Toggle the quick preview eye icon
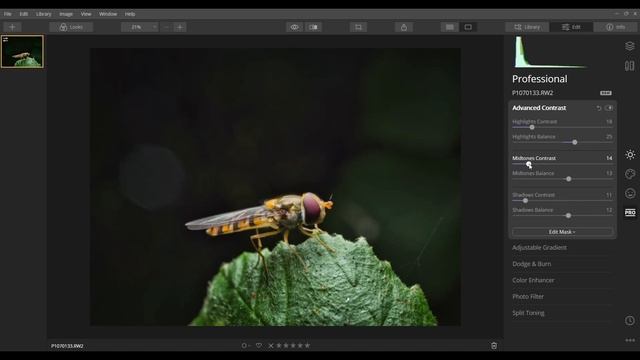Viewport: 640px width, 360px height. [295, 27]
